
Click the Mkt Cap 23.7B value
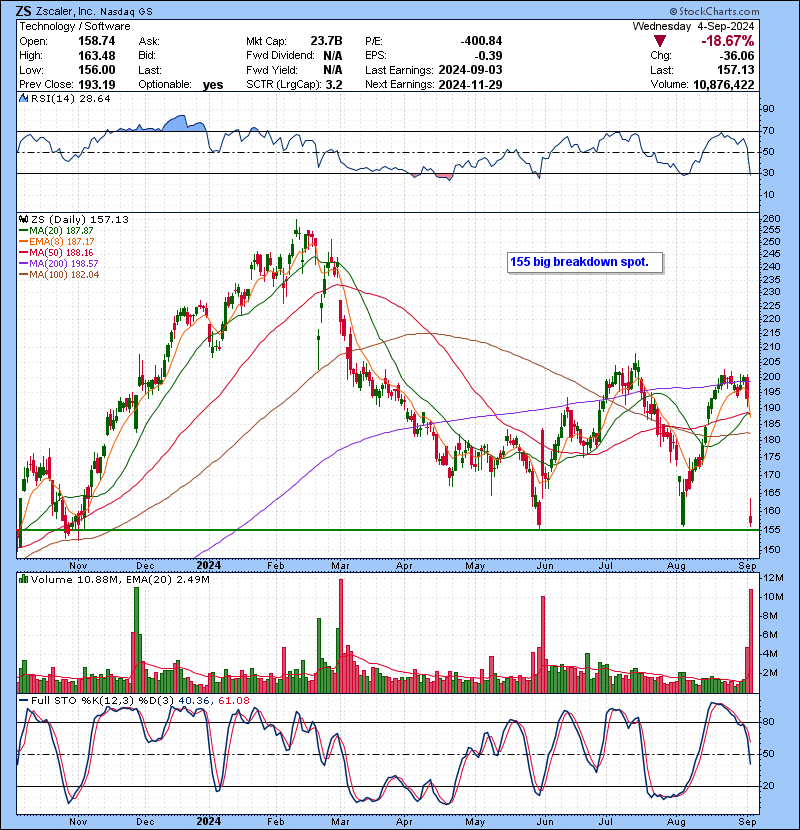point(326,41)
